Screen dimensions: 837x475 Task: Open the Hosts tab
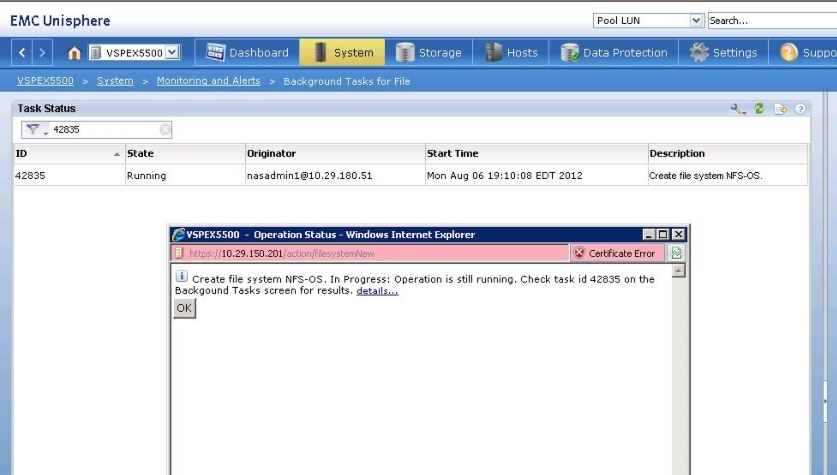click(x=511, y=52)
